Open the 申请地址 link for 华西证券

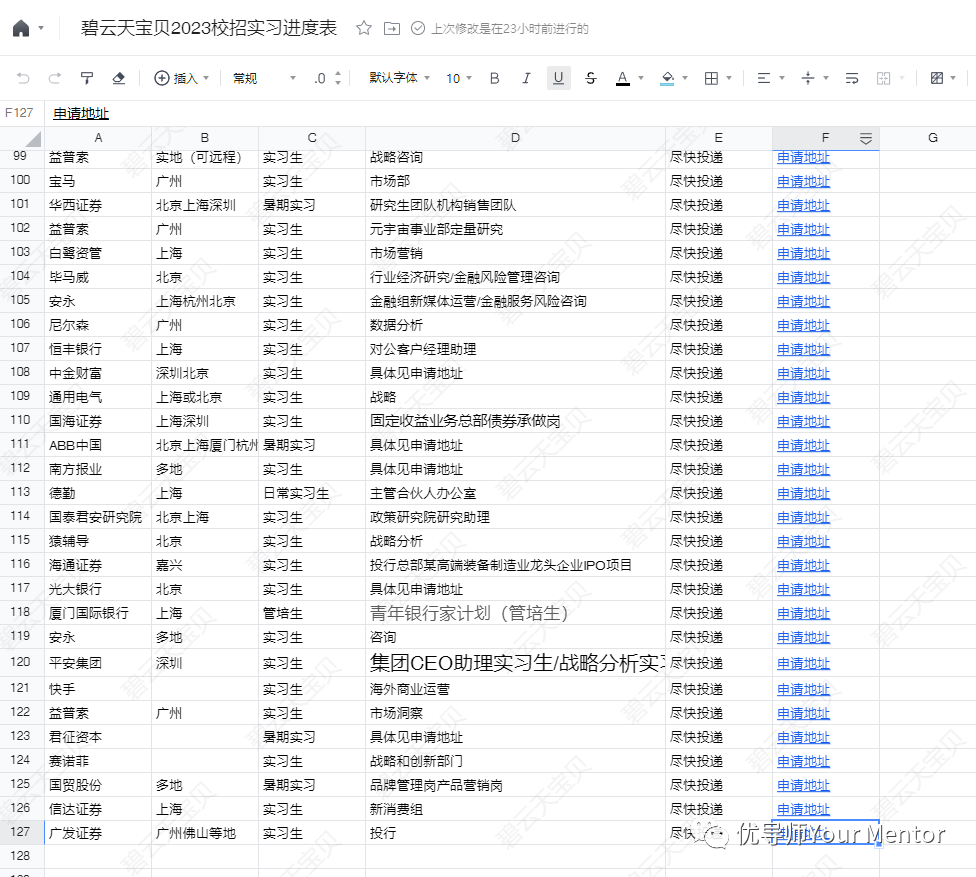[x=803, y=205]
